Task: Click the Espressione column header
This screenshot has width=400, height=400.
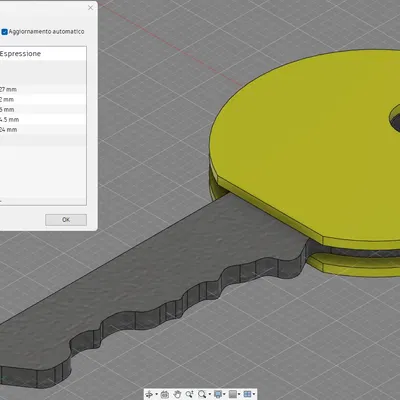Action: pos(43,54)
